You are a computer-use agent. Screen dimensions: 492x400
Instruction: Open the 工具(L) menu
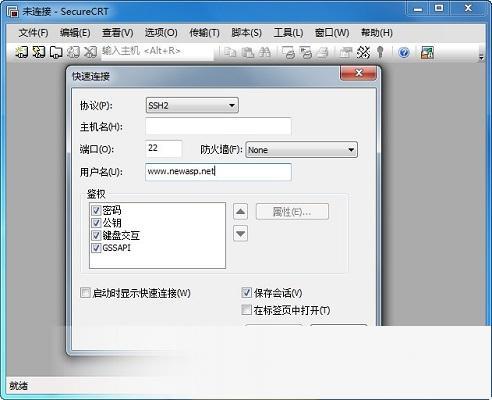click(x=288, y=33)
